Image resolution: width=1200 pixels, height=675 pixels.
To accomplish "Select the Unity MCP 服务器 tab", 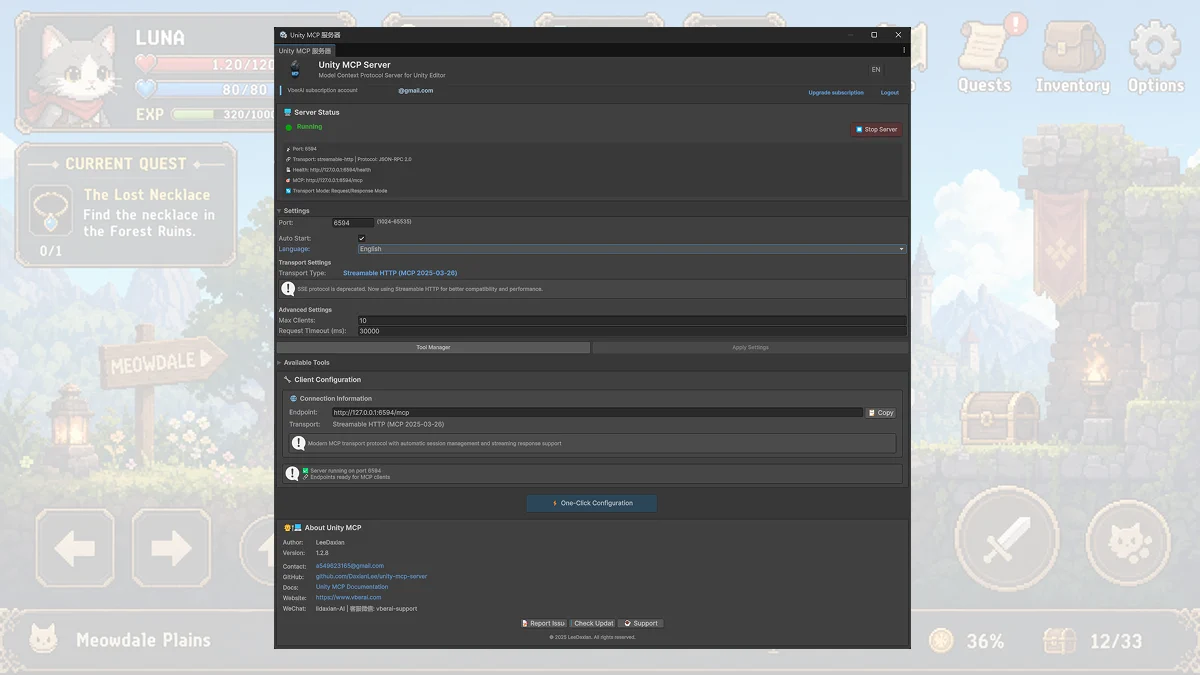I will 305,50.
